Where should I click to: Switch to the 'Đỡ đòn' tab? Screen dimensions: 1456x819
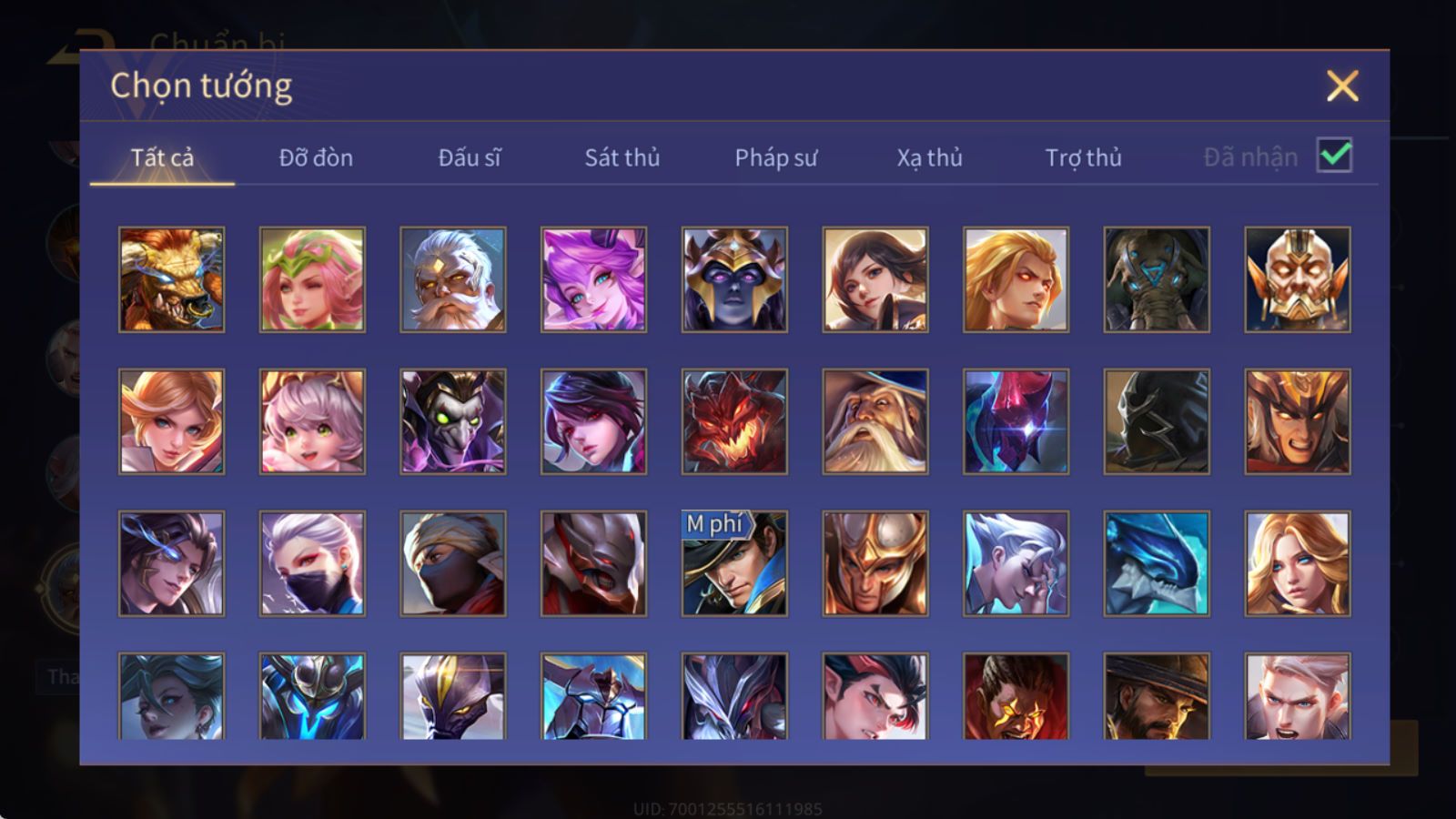316,157
